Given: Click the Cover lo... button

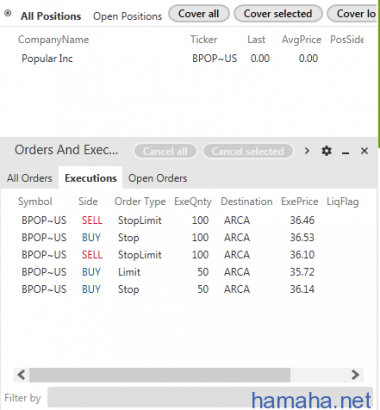Looking at the screenshot, I should [x=353, y=14].
